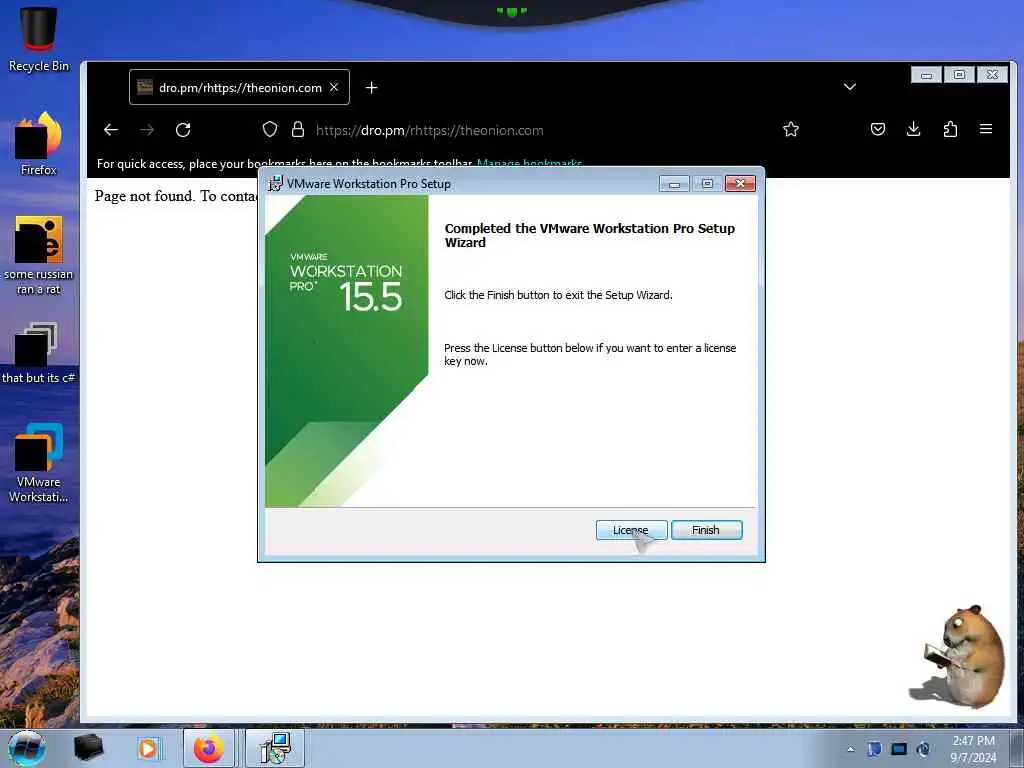Expand the Firefox list all tabs chevron

click(x=850, y=87)
